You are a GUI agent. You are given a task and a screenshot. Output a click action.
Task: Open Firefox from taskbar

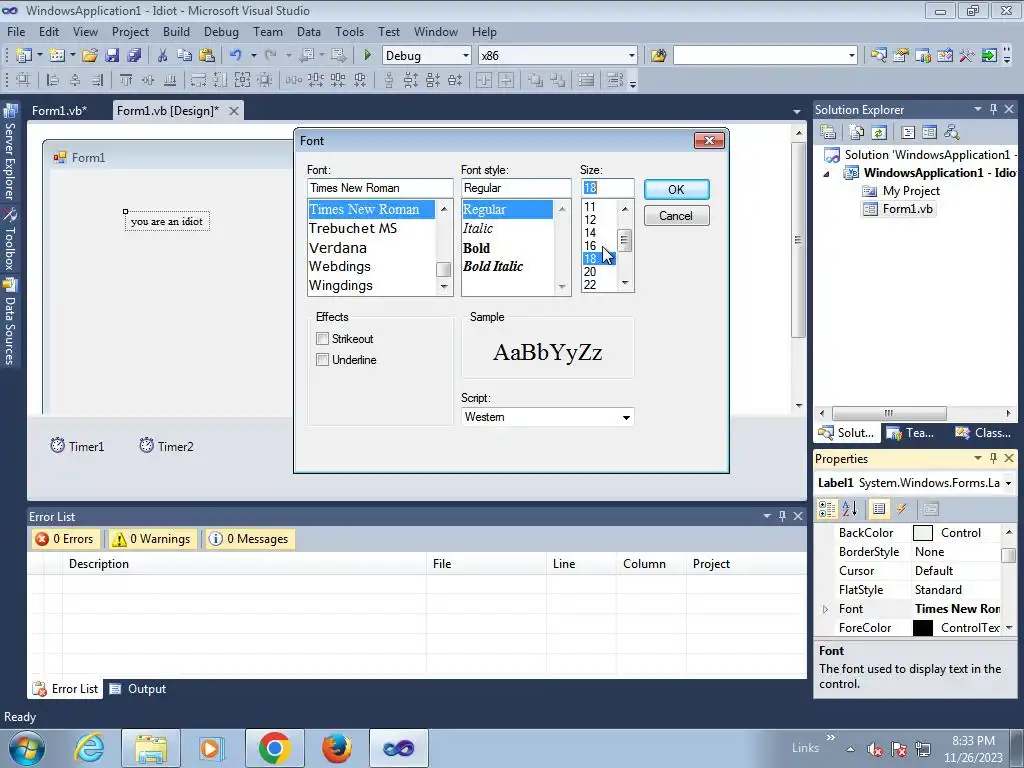click(337, 748)
